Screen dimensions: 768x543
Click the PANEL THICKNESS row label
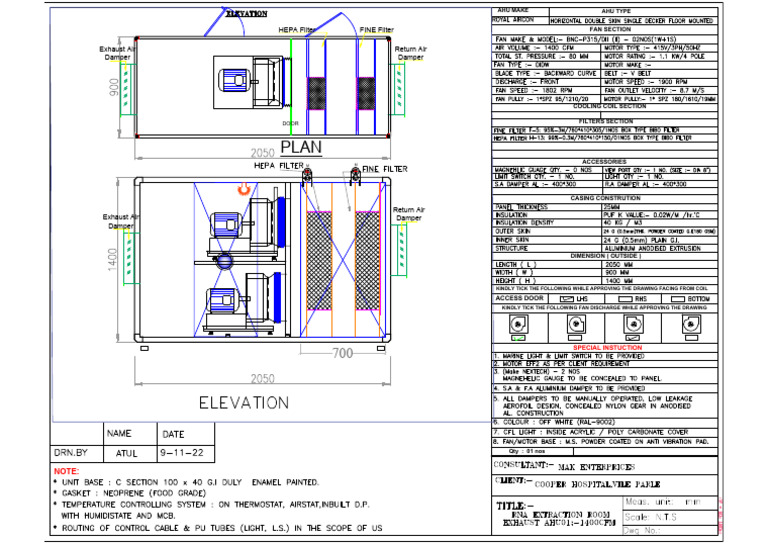522,207
